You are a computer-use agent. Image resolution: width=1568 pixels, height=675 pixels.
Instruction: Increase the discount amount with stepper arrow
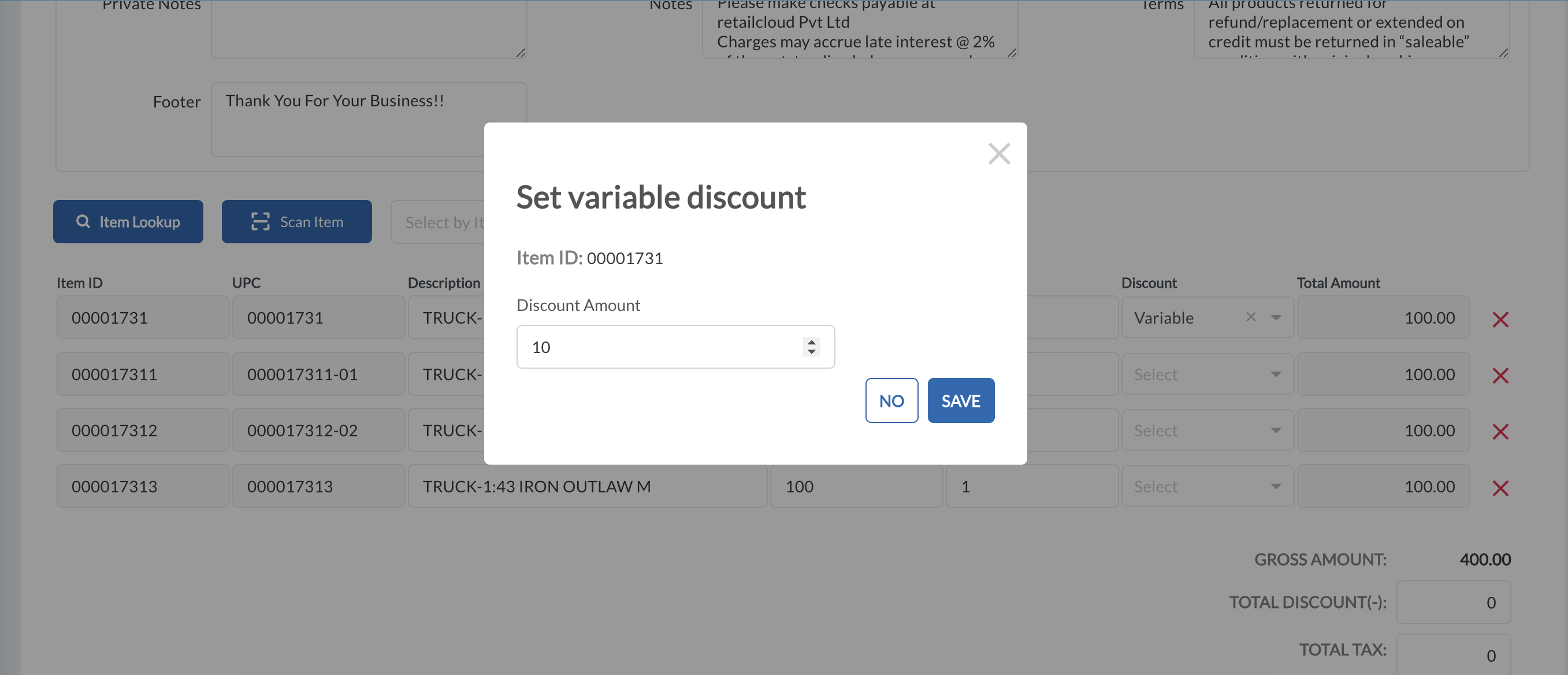pyautogui.click(x=811, y=342)
